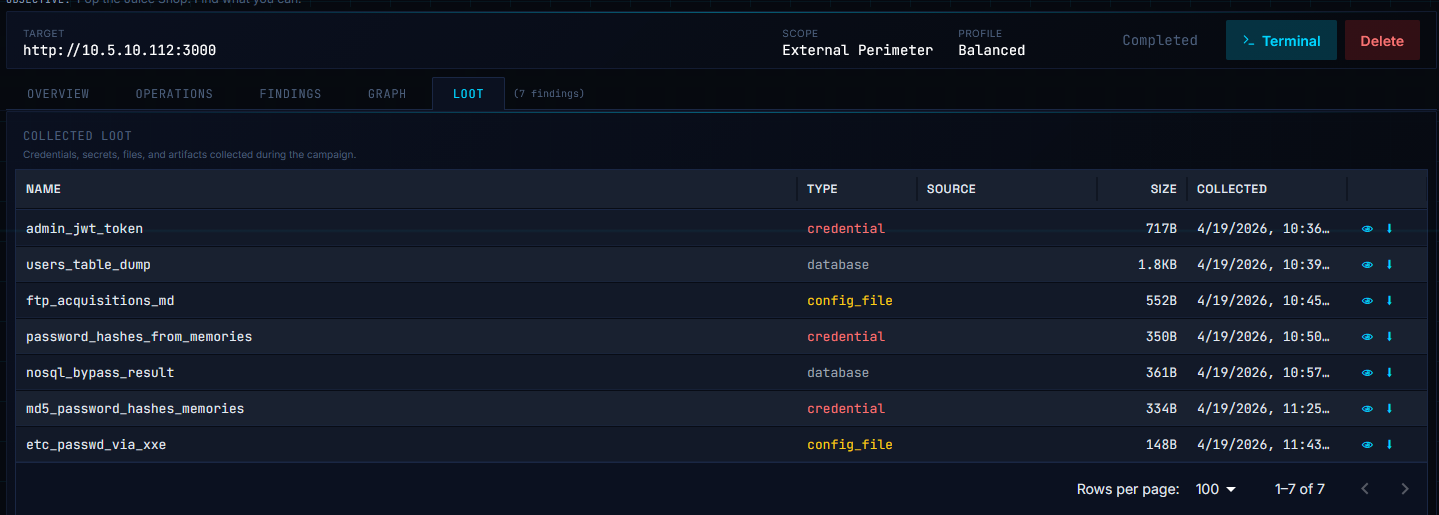This screenshot has width=1439, height=515.
Task: Go to the previous page of loot
Action: click(x=1365, y=489)
